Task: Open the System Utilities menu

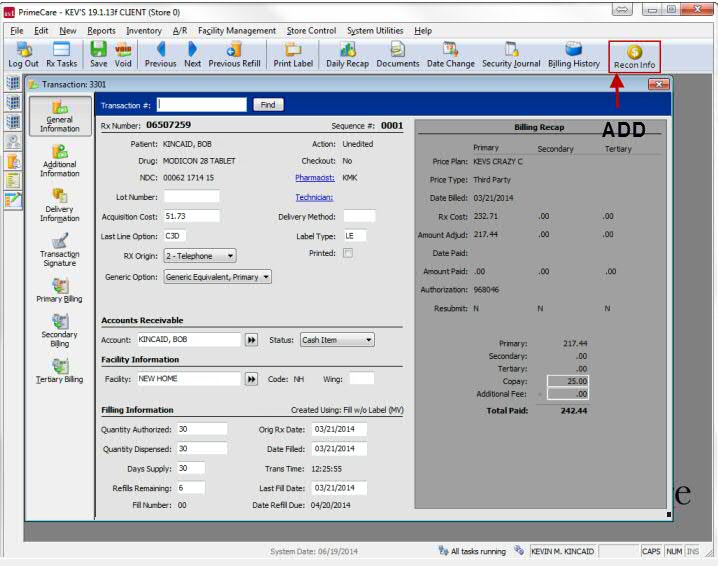Action: 375,31
